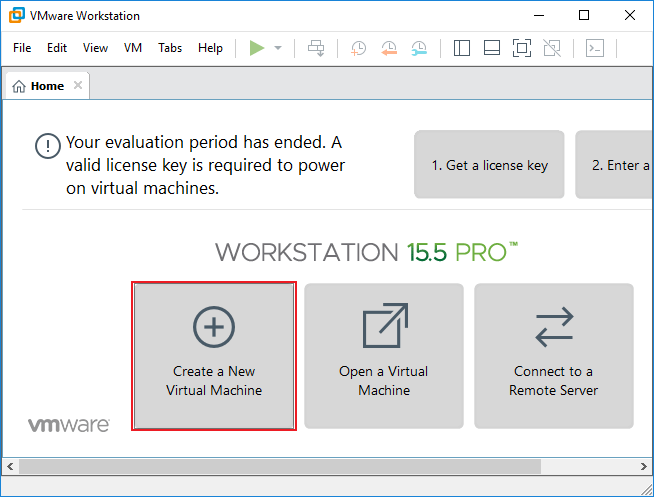Open the snapshot manager wrench icon
The width and height of the screenshot is (654, 497).
(x=419, y=48)
